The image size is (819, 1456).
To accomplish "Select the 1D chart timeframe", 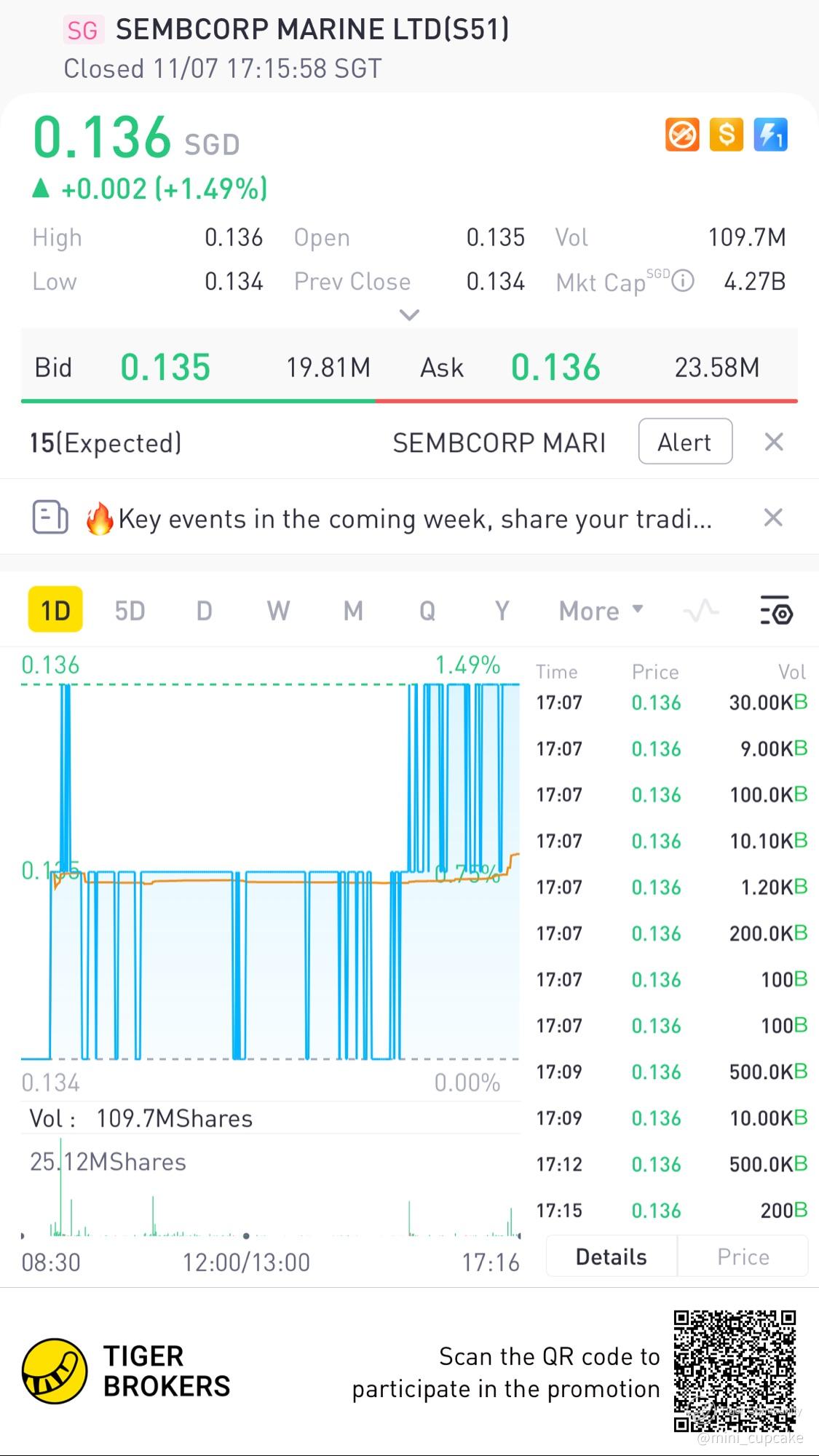I will [x=55, y=610].
